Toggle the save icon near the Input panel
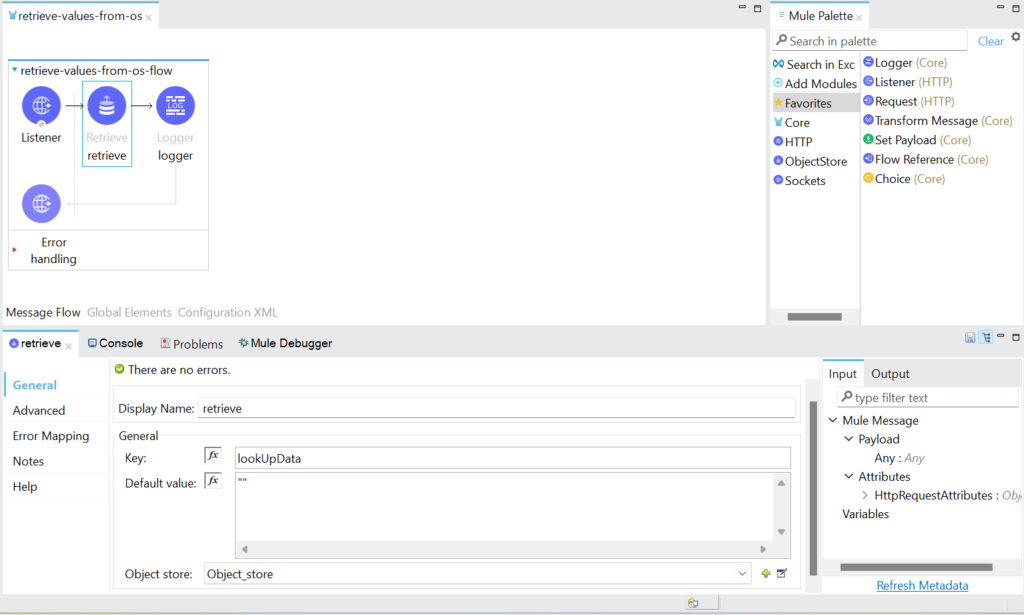 (969, 337)
